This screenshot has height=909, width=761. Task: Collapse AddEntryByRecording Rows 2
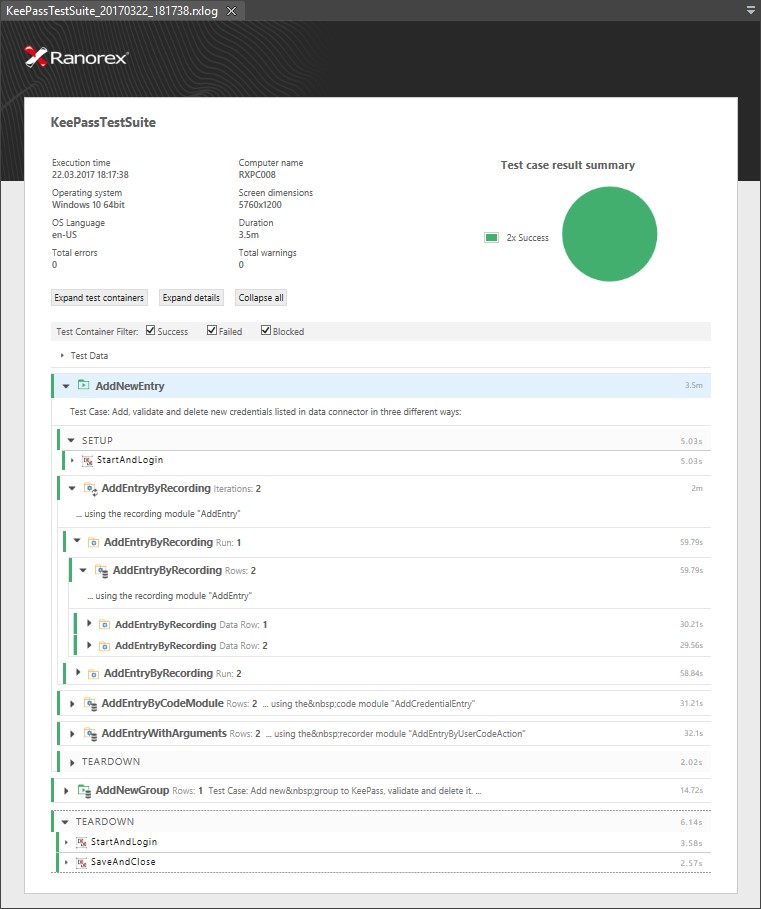pos(83,570)
